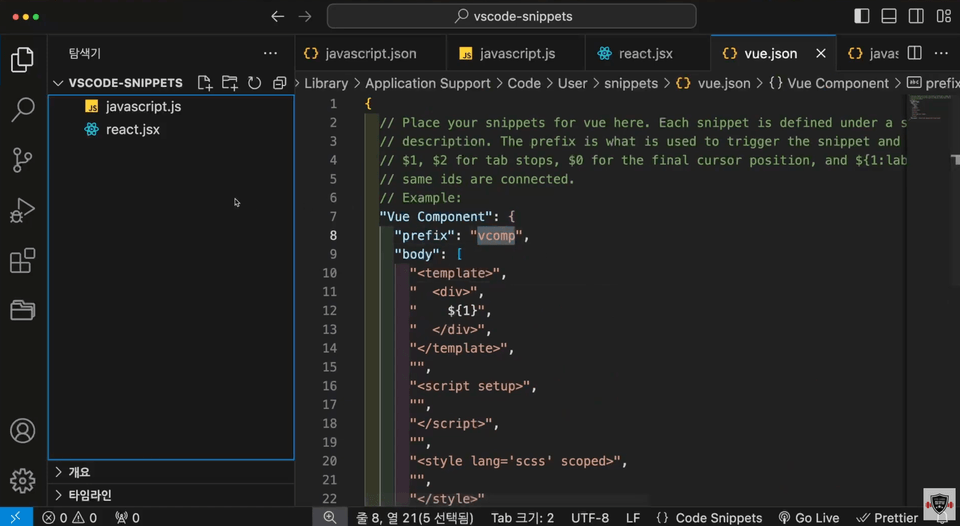960x526 pixels.
Task: Create a new file in VSCODE-SNIPPETS
Action: 204,83
